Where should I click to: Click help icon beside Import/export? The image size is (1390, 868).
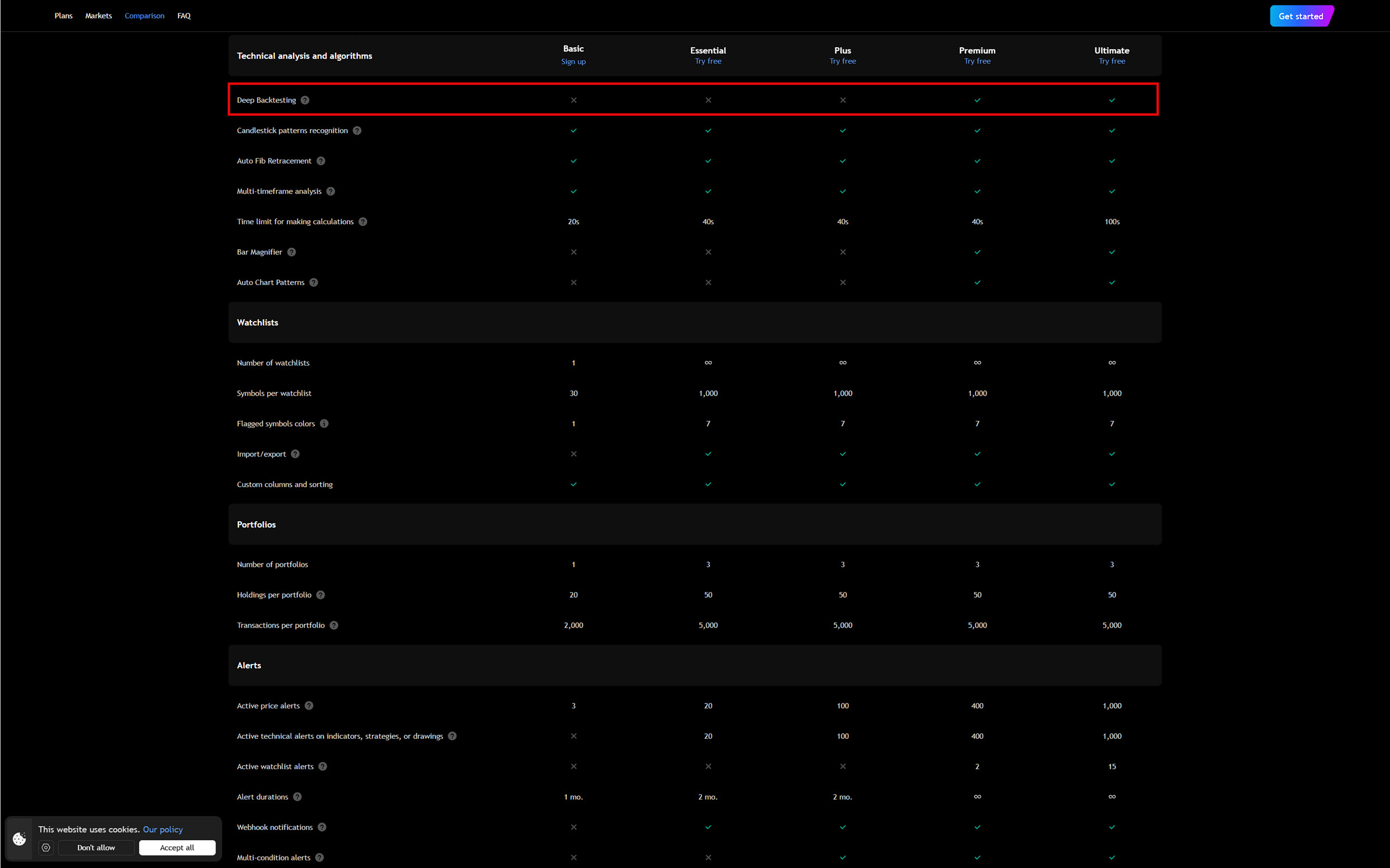point(295,454)
